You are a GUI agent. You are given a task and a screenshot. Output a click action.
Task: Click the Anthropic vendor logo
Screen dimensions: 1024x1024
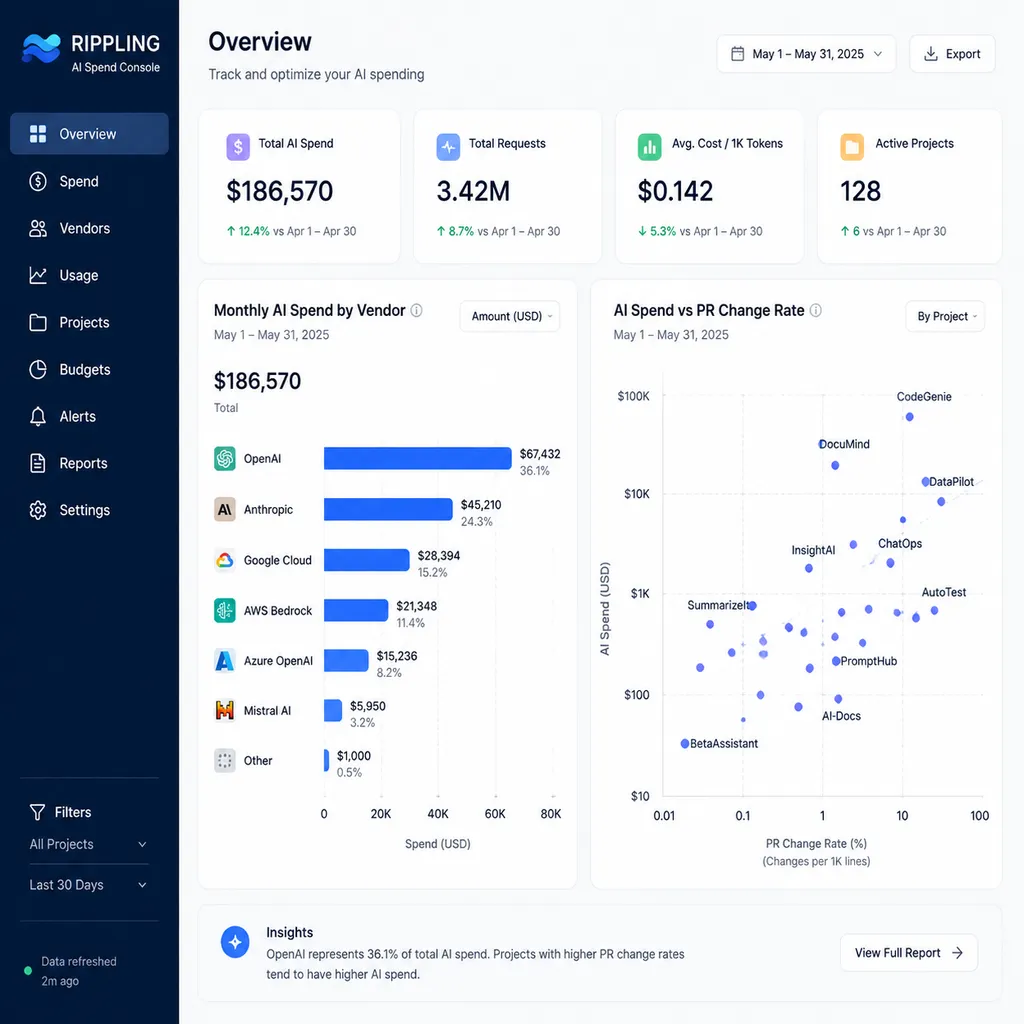[x=225, y=509]
